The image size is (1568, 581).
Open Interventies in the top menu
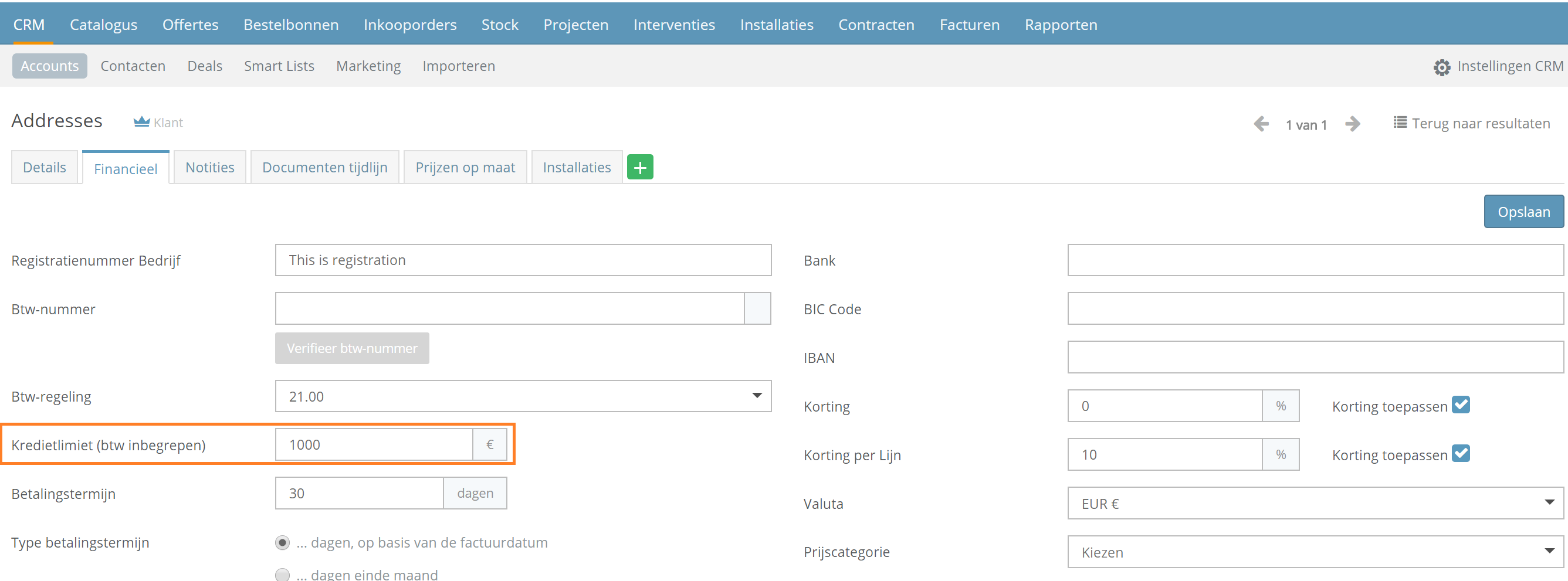[x=675, y=25]
